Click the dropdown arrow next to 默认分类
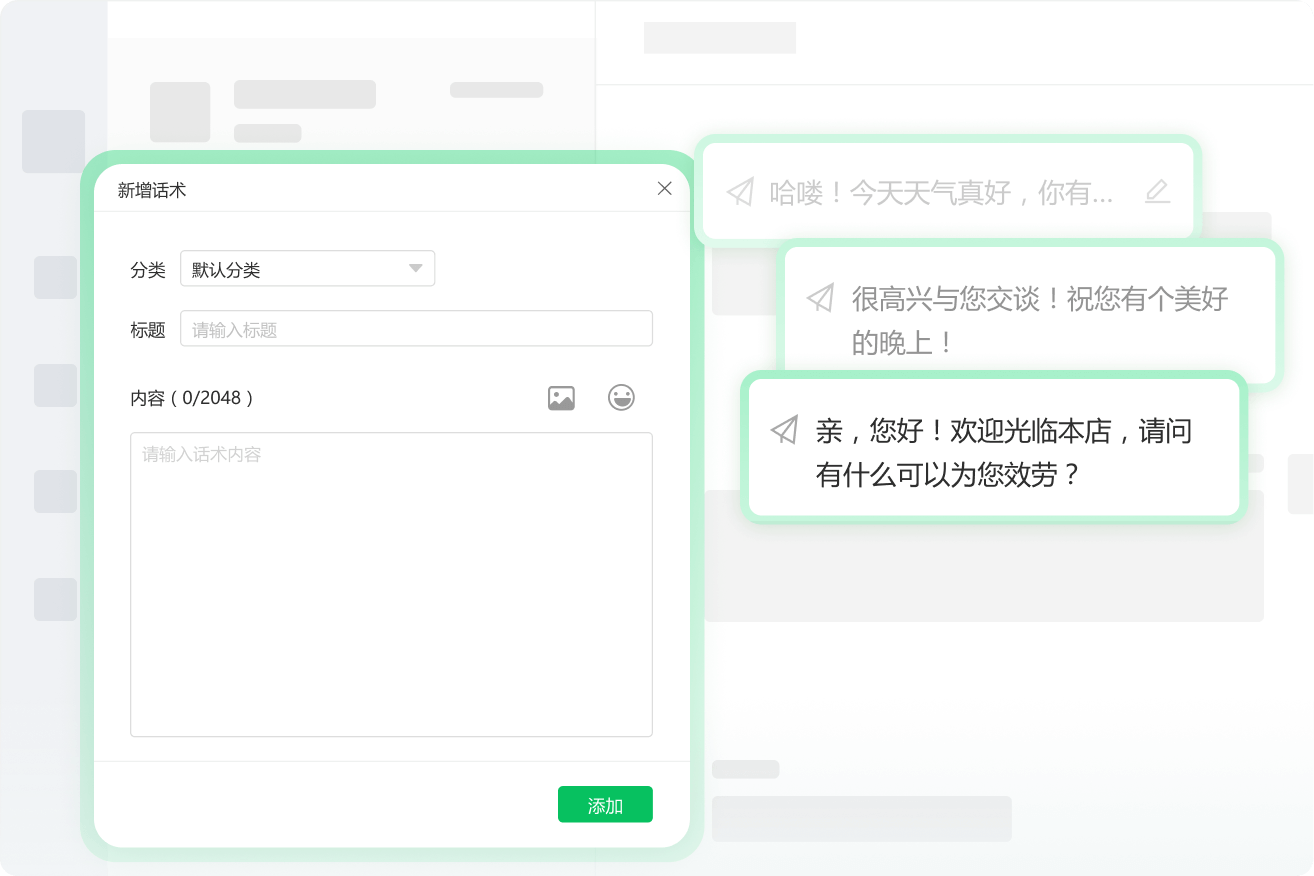Screen dimensions: 1314x876 pyautogui.click(x=417, y=268)
